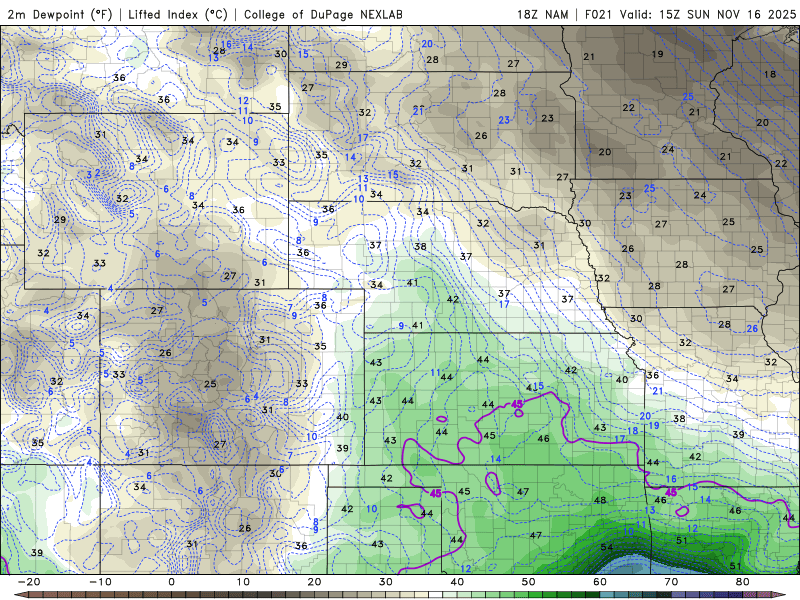Click the "F021" forecast hour label
Viewport: 800px width, 600px height.
598,15
